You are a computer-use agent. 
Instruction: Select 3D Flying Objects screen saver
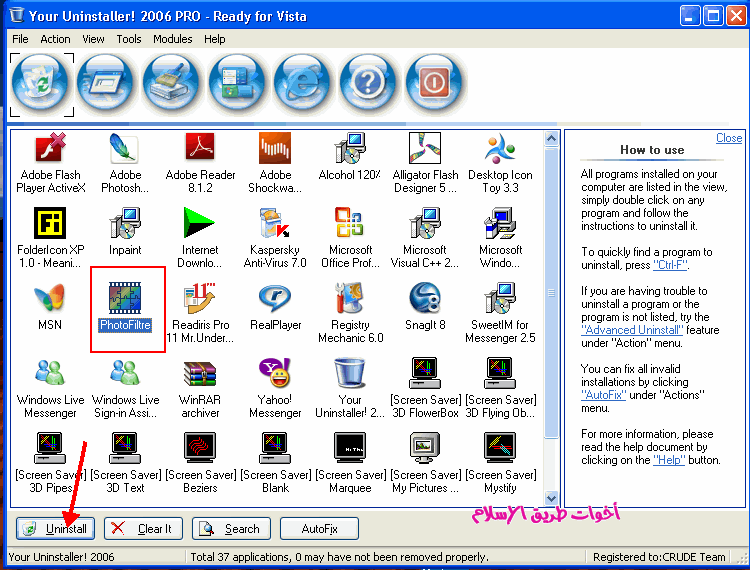[500, 388]
